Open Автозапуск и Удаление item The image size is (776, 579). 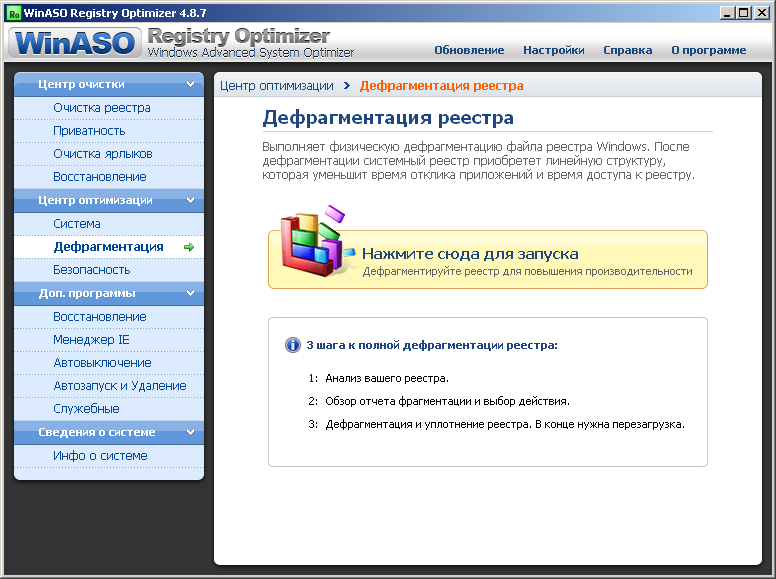coord(119,386)
